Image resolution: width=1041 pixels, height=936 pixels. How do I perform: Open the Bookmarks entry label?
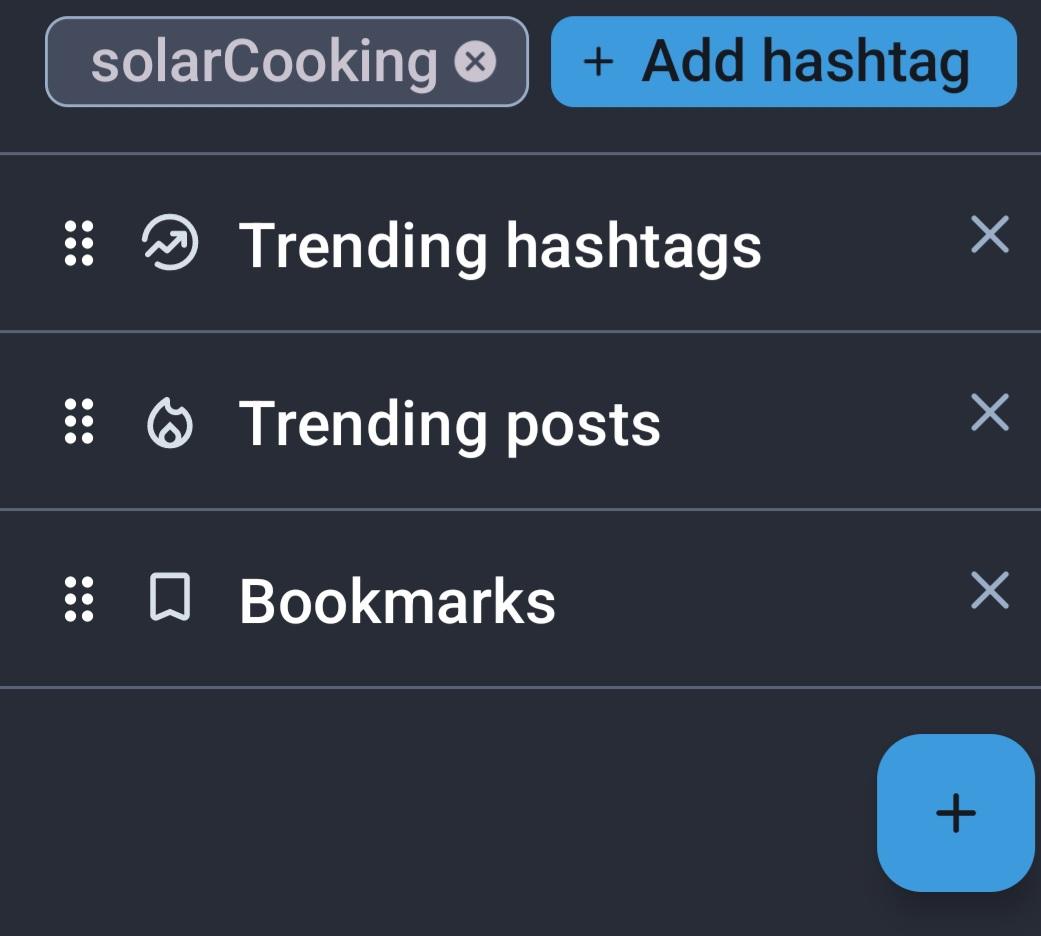coord(397,601)
